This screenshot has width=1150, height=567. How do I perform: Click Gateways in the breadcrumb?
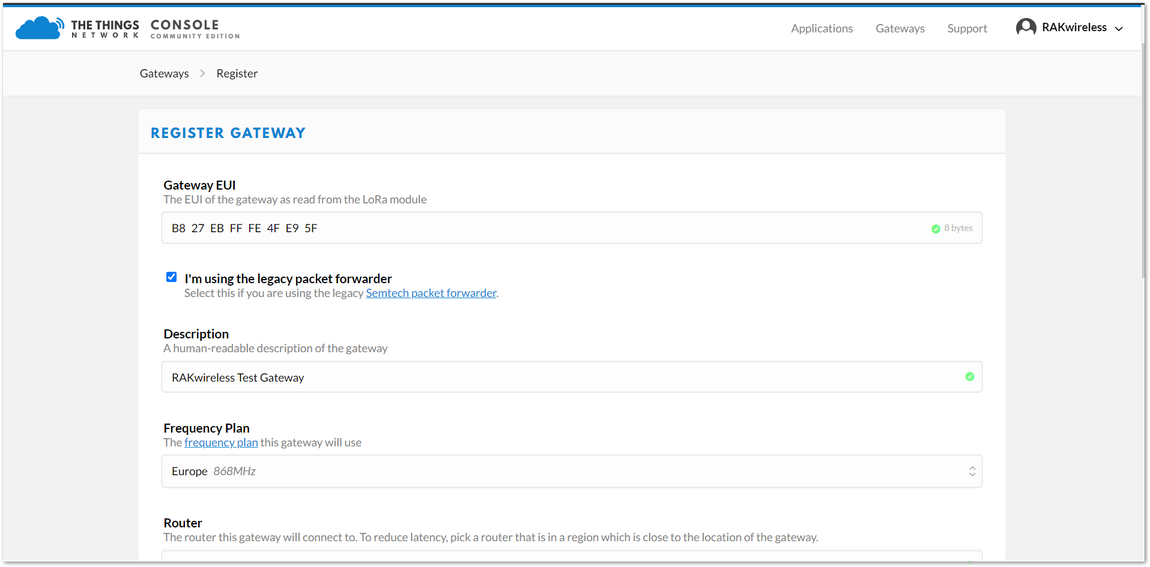click(164, 73)
